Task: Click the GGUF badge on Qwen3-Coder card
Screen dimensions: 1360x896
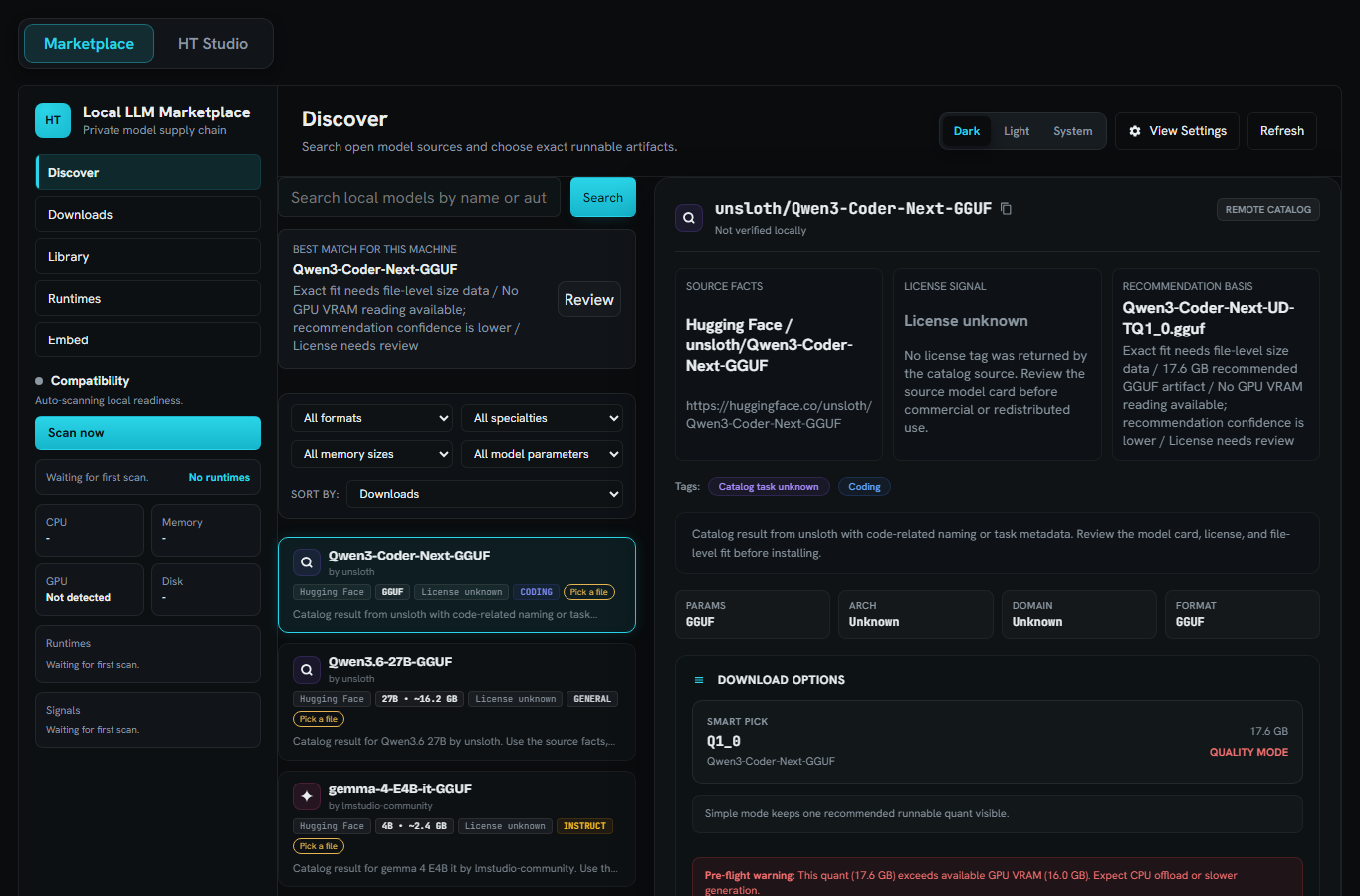Action: click(393, 592)
